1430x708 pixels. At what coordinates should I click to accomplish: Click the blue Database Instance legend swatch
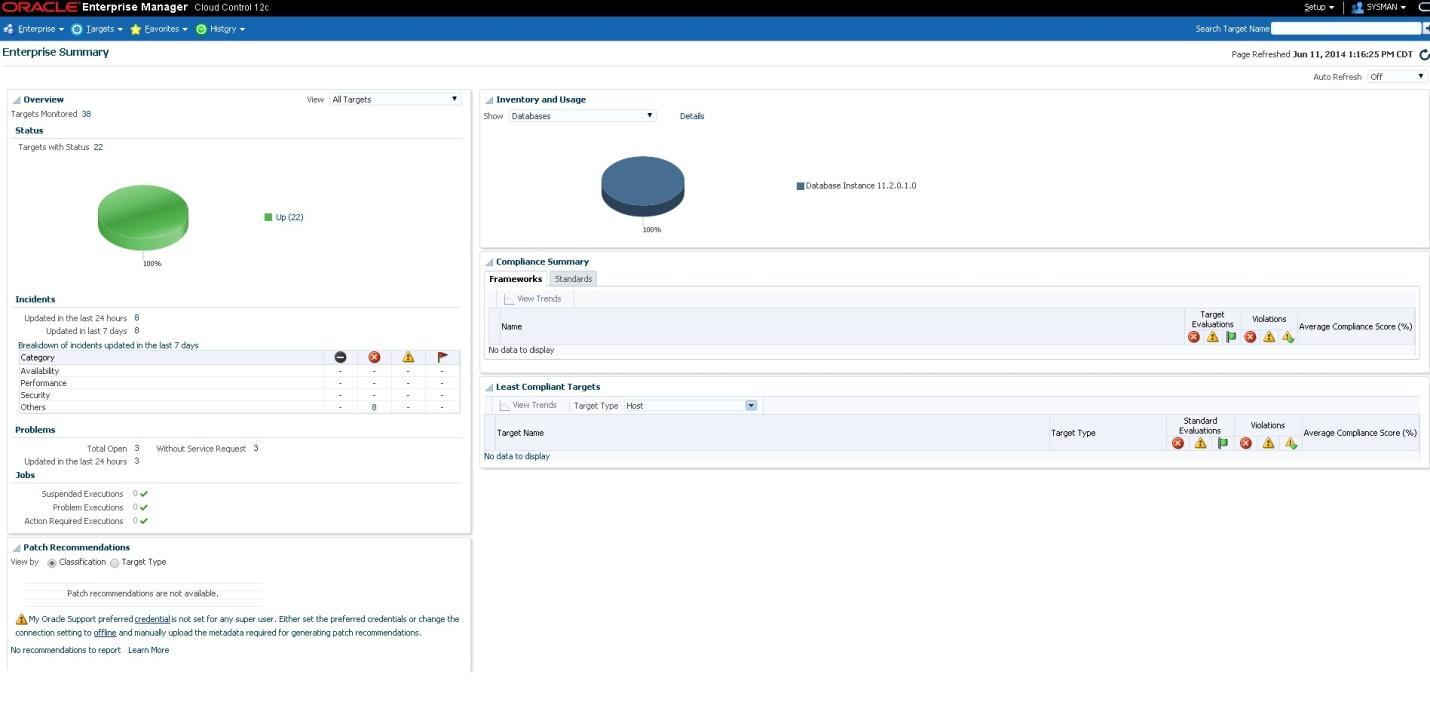[800, 186]
